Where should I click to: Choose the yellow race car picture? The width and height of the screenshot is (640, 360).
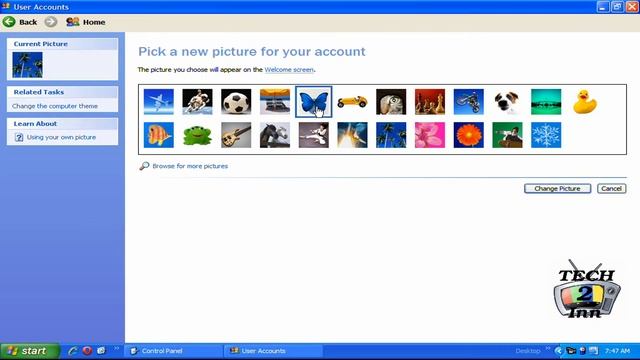click(x=352, y=102)
